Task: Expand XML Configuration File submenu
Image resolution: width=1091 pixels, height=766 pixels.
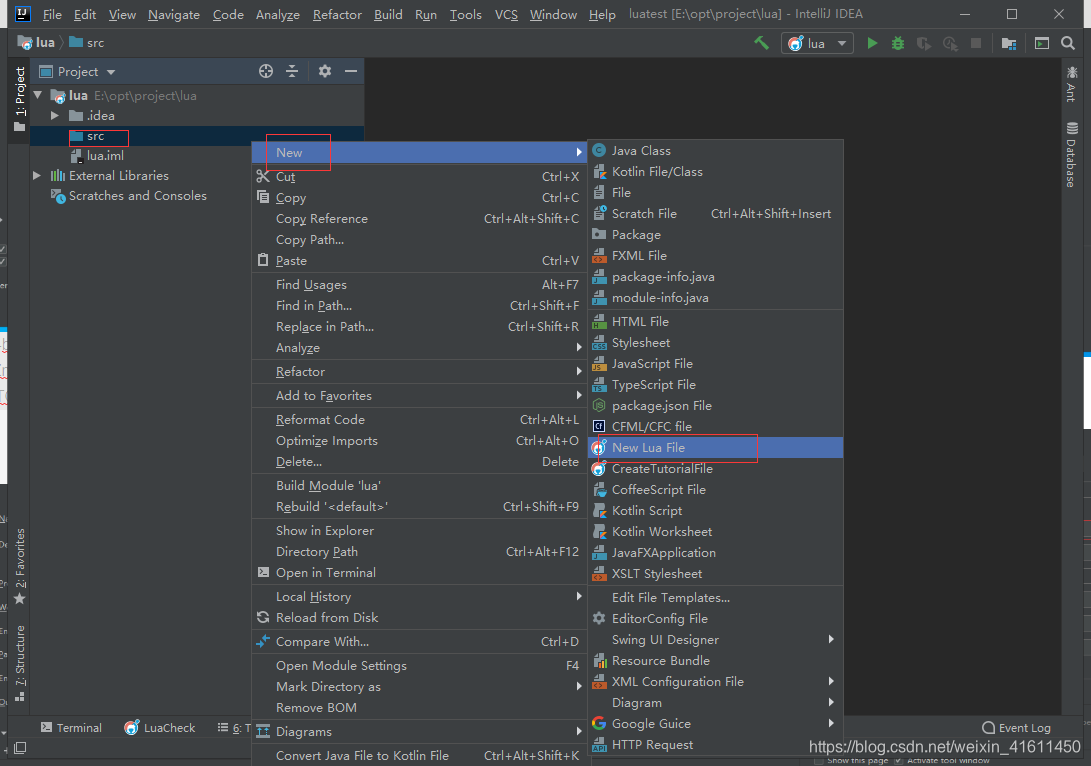Action: pyautogui.click(x=716, y=681)
